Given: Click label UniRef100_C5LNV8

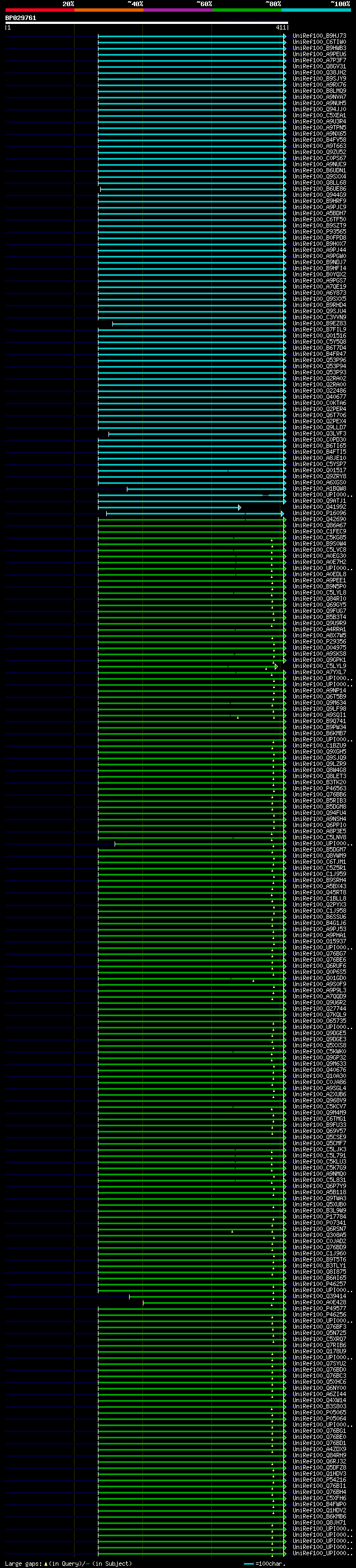Looking at the screenshot, I should point(319,838).
